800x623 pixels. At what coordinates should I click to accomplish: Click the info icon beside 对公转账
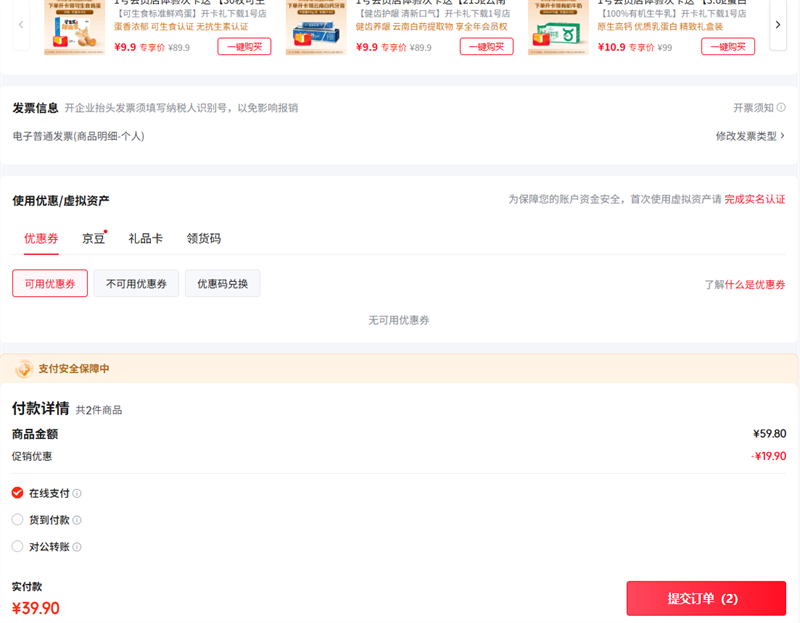(x=77, y=546)
